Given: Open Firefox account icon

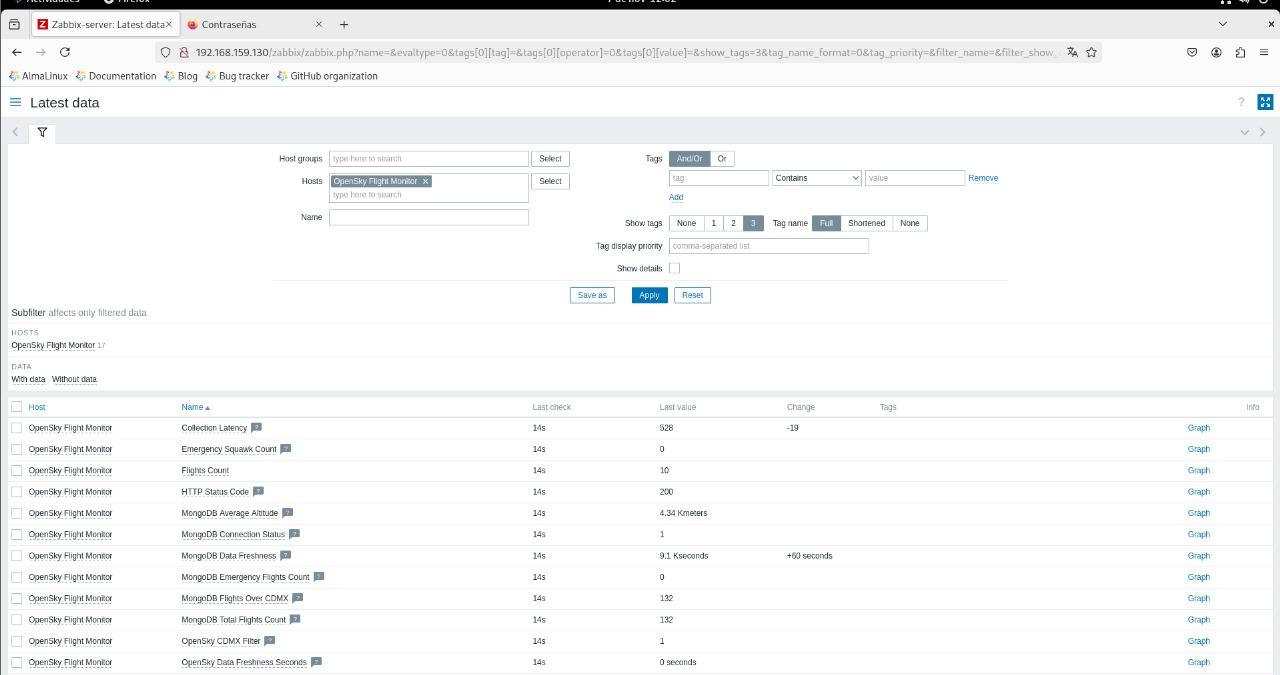Looking at the screenshot, I should click(1217, 52).
